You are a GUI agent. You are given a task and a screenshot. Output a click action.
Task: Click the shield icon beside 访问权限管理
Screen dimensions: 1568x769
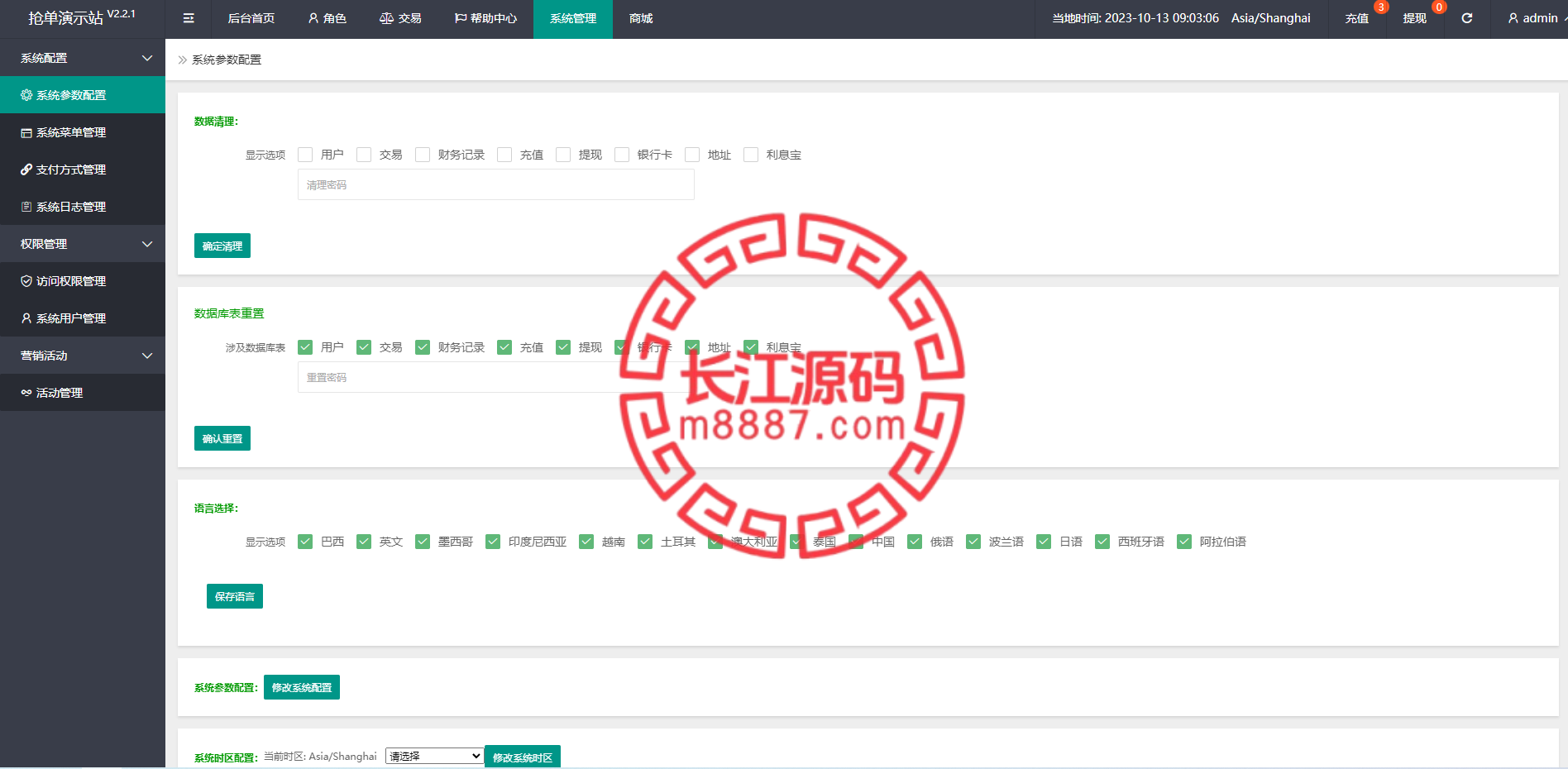pyautogui.click(x=26, y=281)
